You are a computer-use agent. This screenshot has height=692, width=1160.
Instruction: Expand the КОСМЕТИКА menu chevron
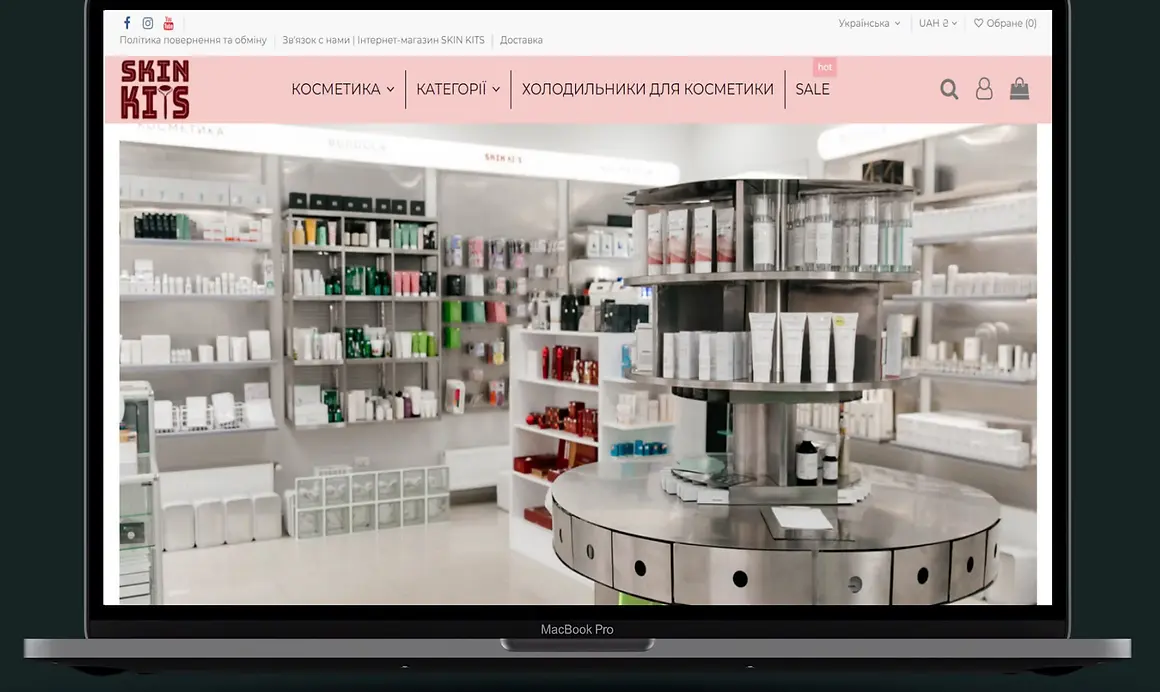tap(391, 89)
